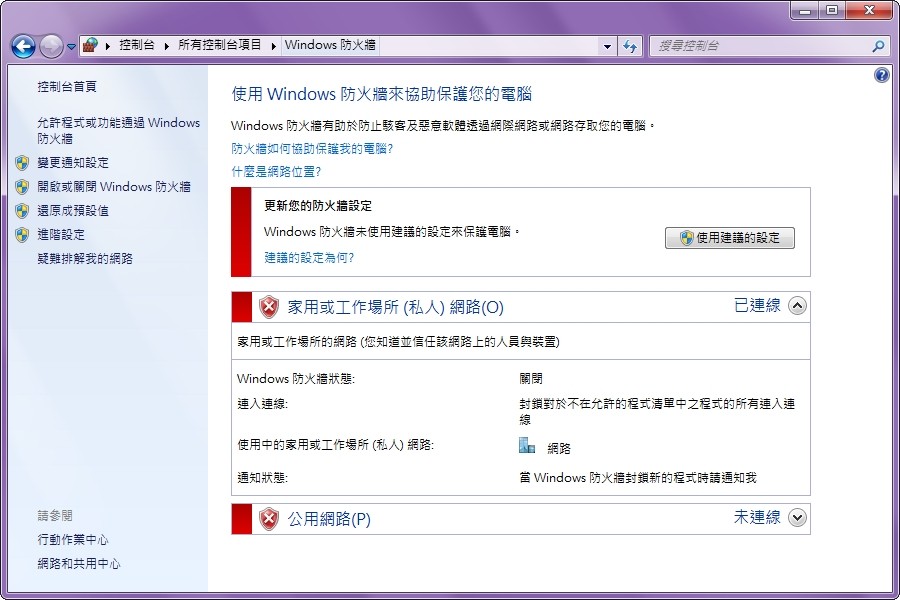900x600 pixels.
Task: Click shield icon beside 進階設定
Action: tap(22, 235)
